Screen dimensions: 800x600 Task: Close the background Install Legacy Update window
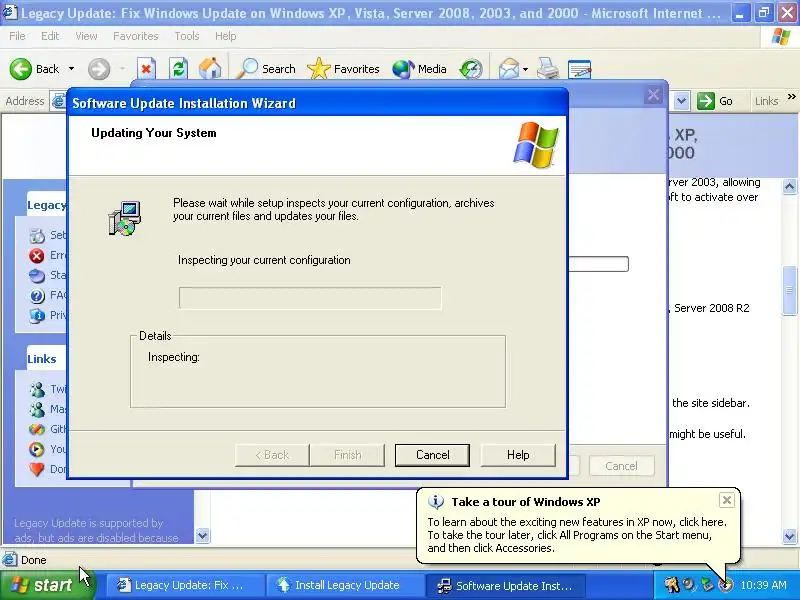point(653,95)
